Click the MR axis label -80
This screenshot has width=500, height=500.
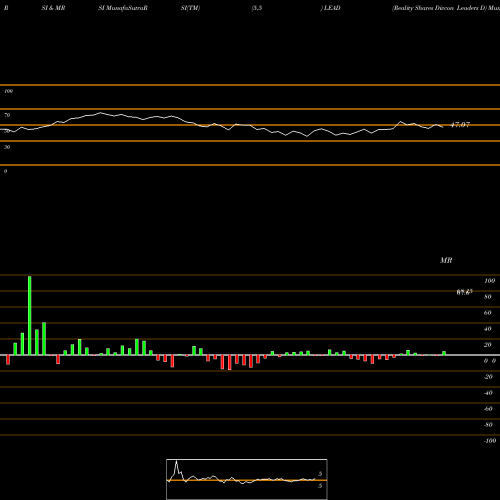point(488,425)
